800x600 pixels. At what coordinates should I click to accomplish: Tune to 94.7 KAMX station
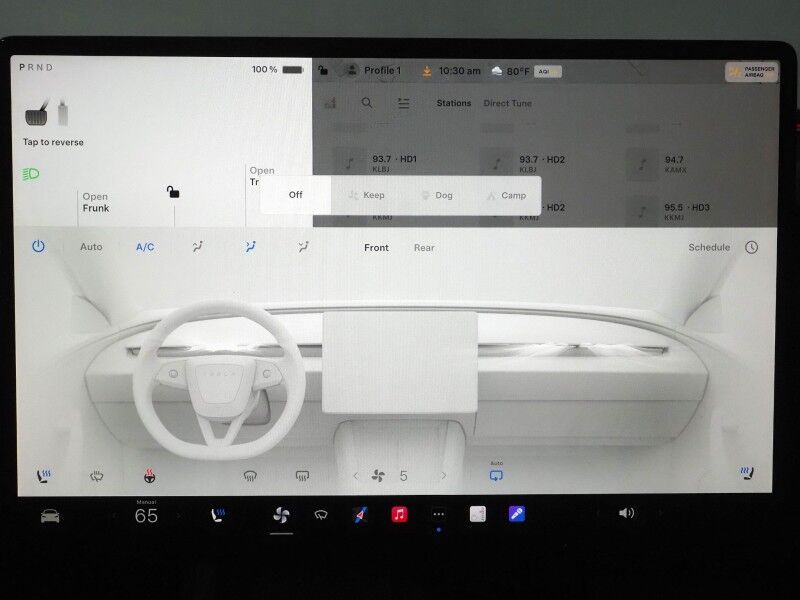pos(658,164)
